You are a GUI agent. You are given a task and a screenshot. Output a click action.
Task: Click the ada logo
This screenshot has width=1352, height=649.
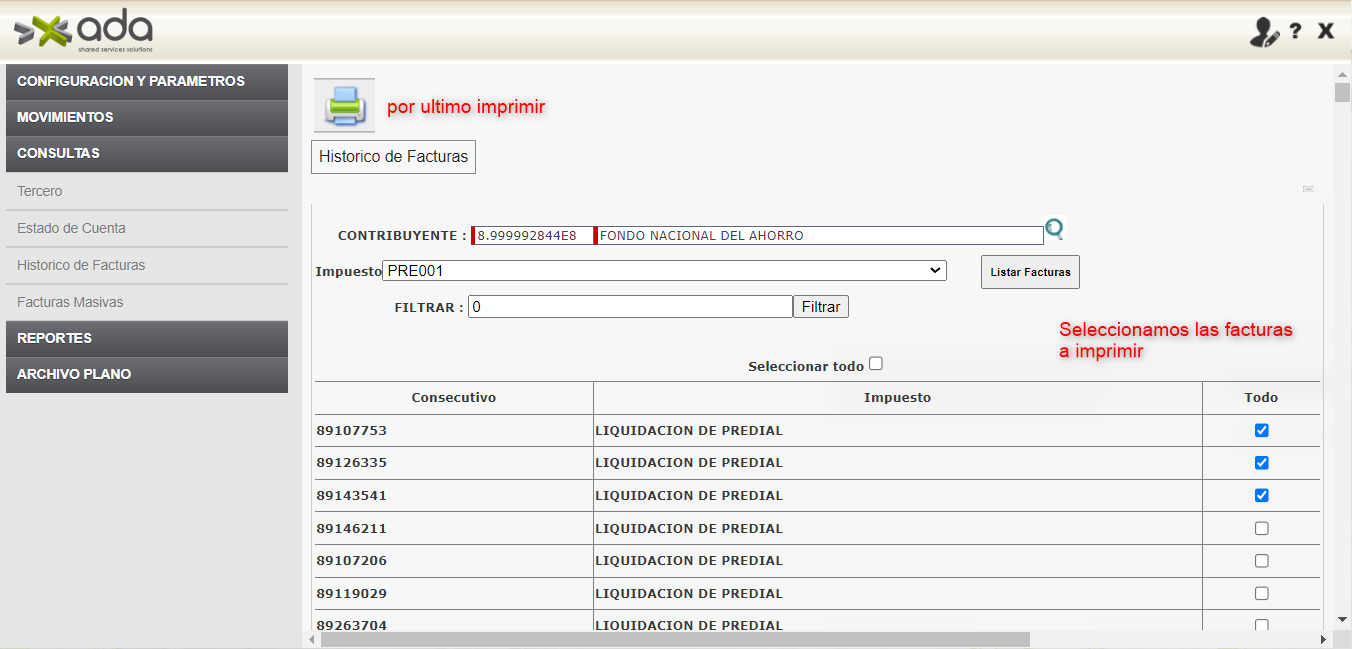click(84, 31)
